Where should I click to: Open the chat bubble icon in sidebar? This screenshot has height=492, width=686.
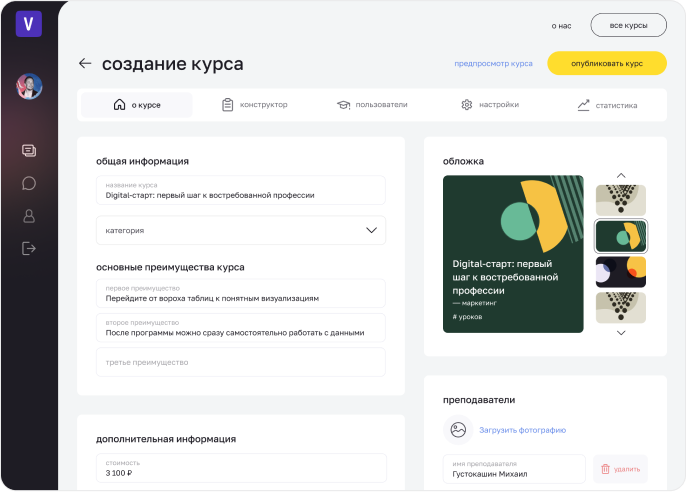point(29,183)
